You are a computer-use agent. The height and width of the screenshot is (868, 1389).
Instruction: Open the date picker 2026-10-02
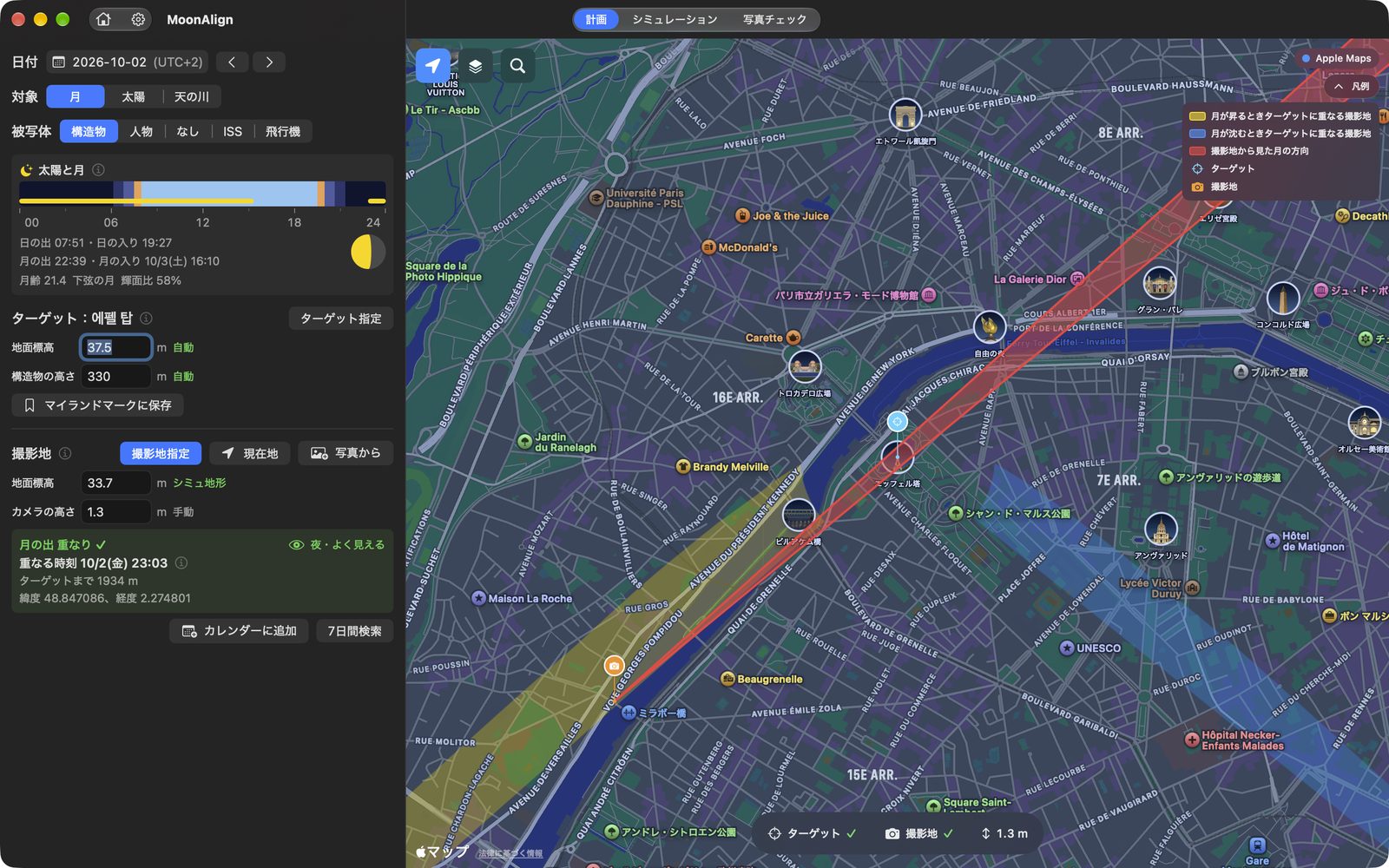tap(128, 62)
